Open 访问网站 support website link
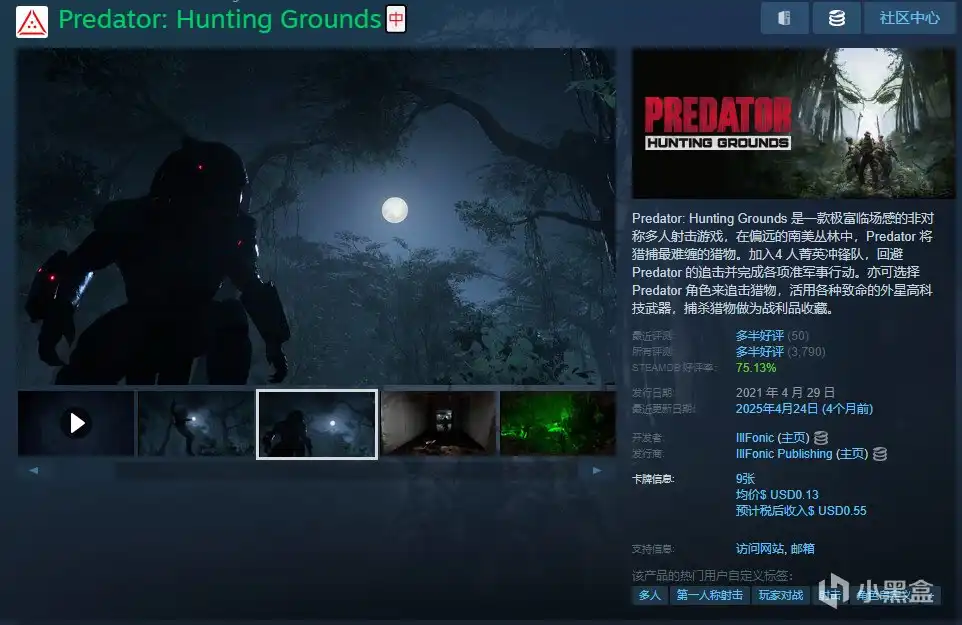 [760, 548]
